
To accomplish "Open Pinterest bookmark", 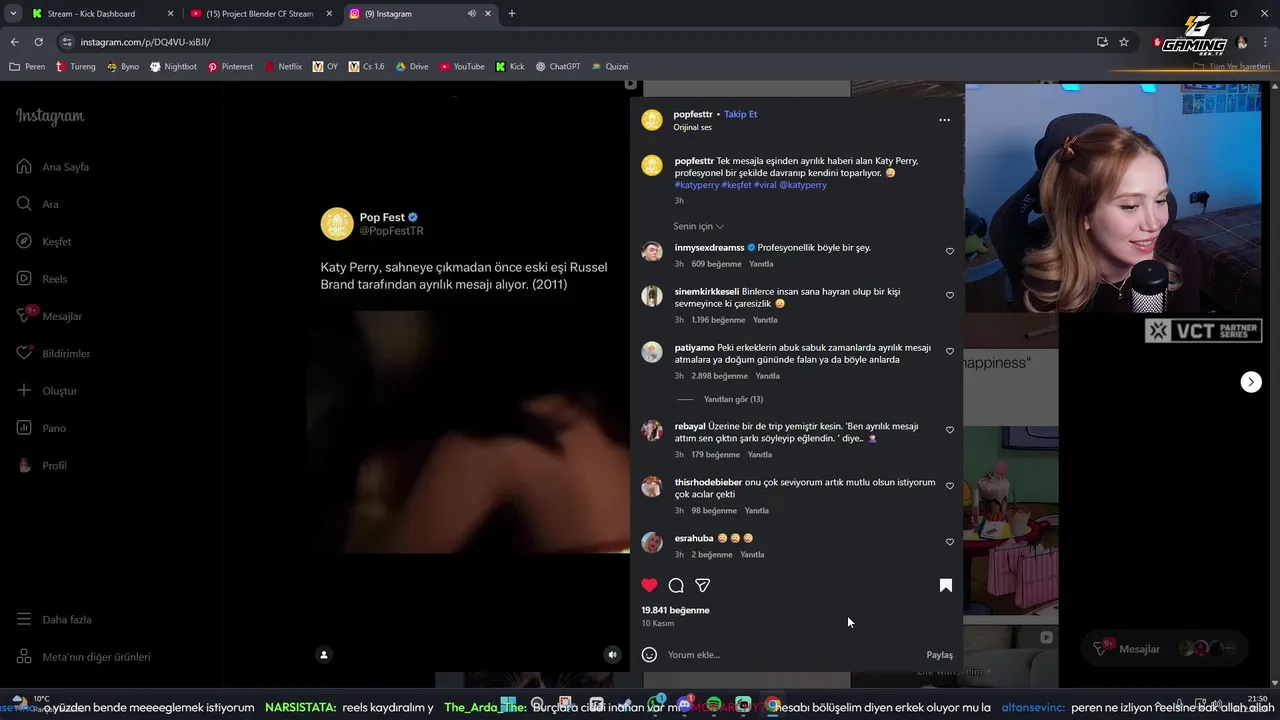I will pos(230,67).
